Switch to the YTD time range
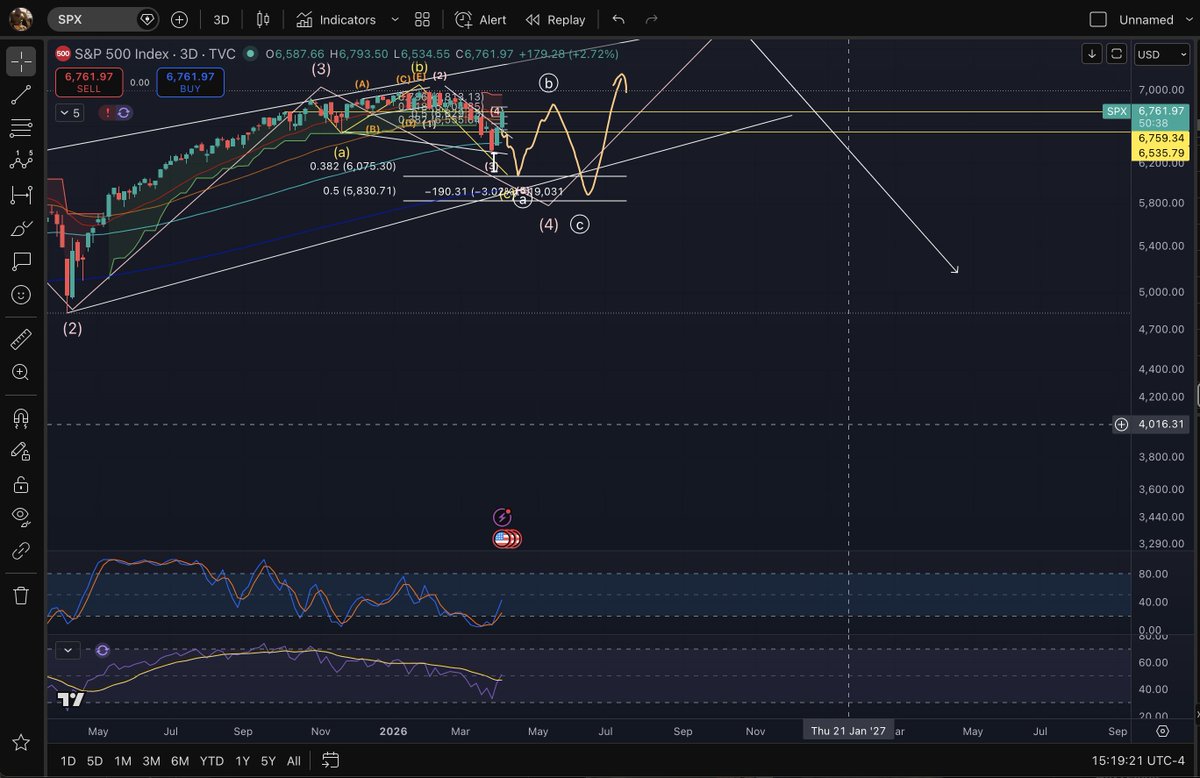Screen dimensions: 1200x778 [x=211, y=761]
